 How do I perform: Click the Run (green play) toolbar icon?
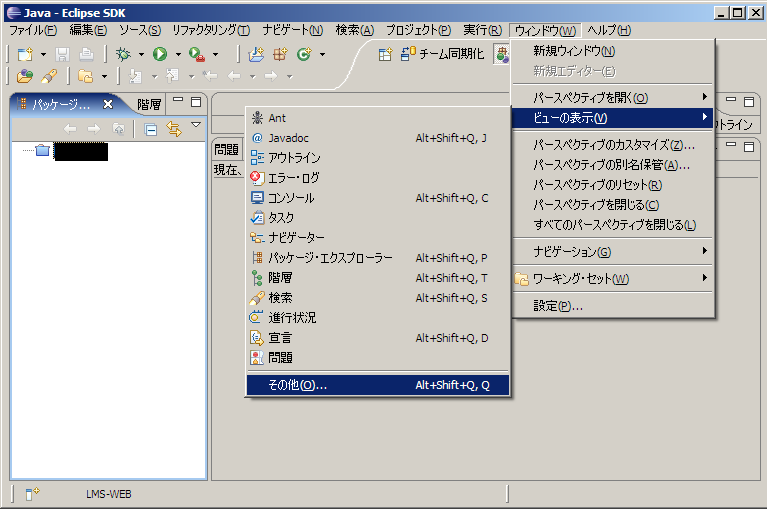(159, 54)
